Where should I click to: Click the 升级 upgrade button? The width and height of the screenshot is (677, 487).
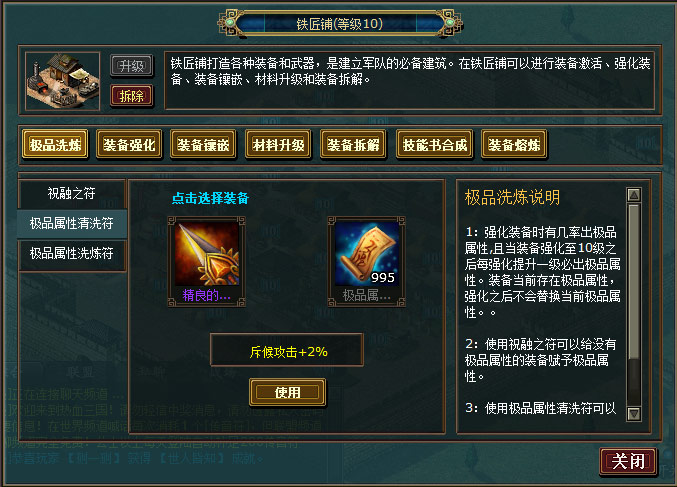coord(132,66)
